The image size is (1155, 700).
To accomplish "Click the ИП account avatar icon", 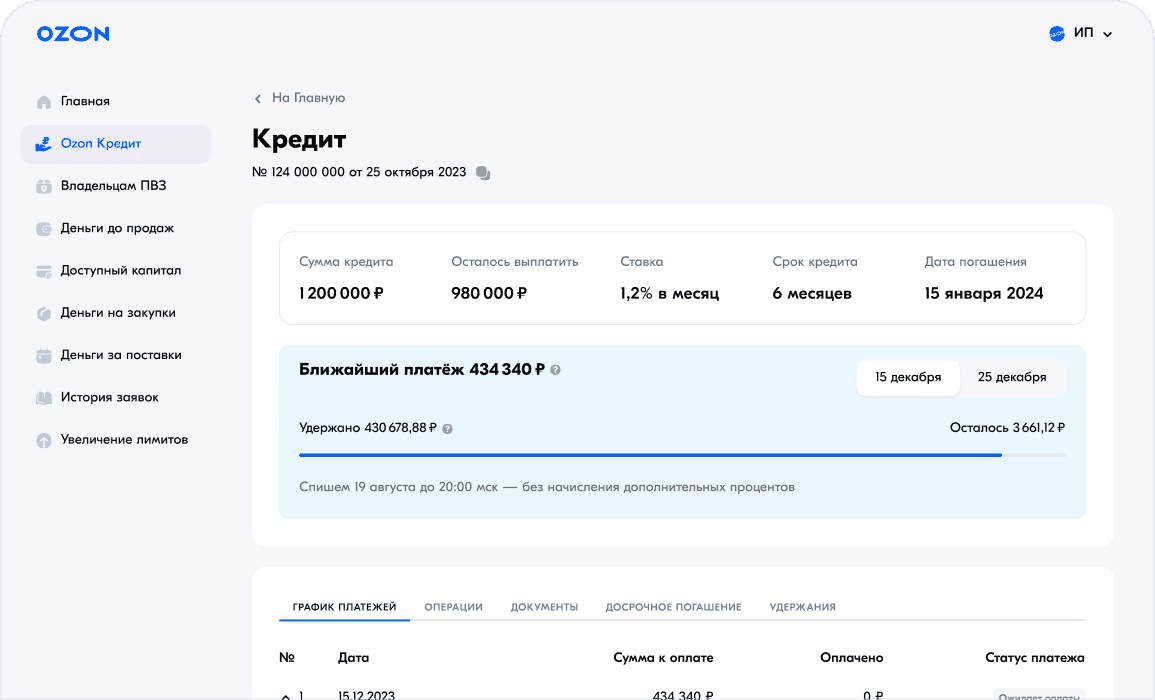I will [1057, 34].
